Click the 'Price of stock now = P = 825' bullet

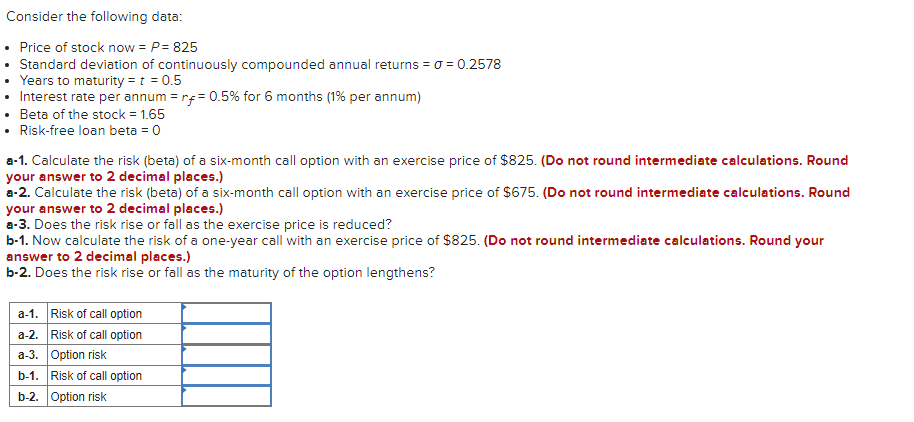coord(108,47)
